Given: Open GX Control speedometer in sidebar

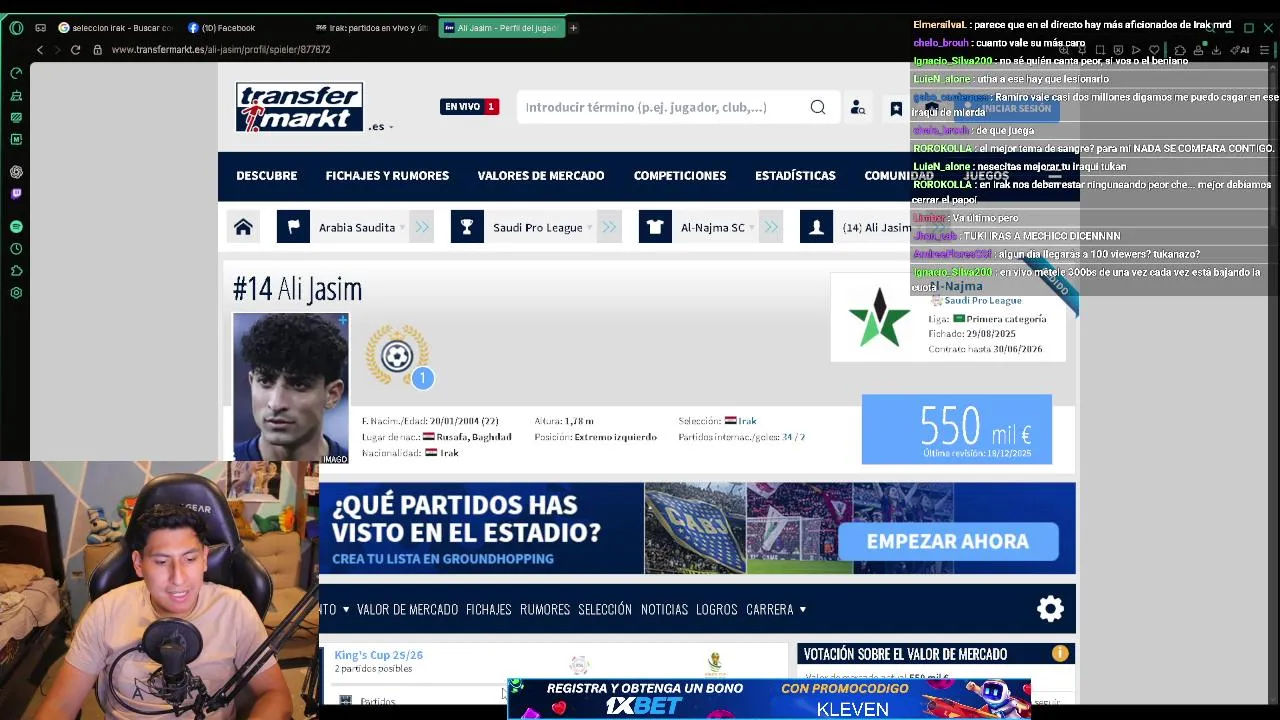Looking at the screenshot, I should [16, 74].
